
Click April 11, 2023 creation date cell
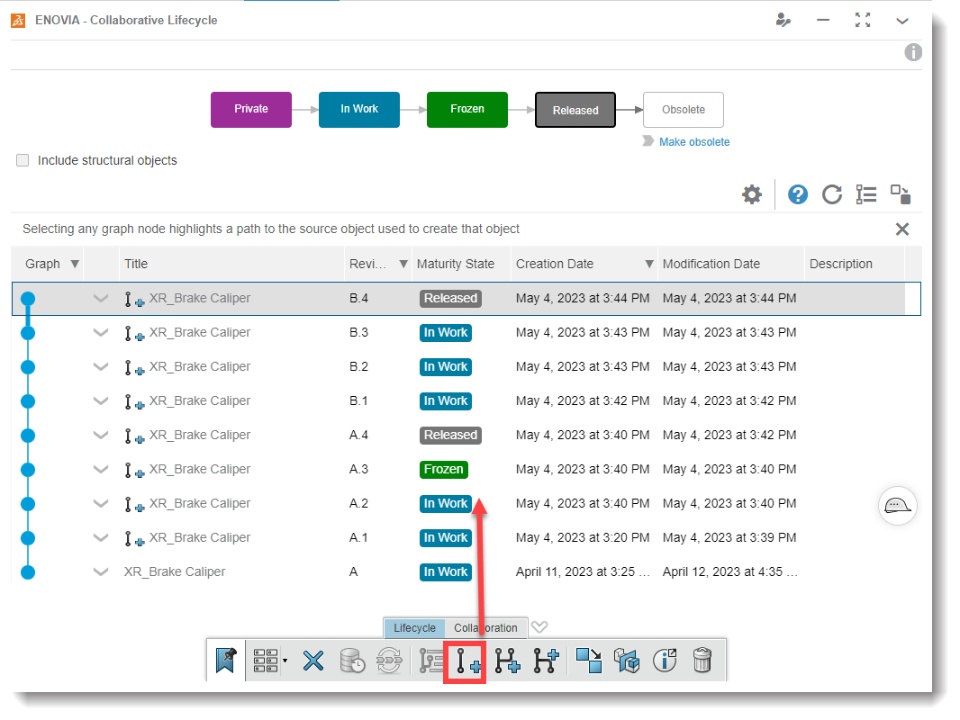click(x=583, y=572)
